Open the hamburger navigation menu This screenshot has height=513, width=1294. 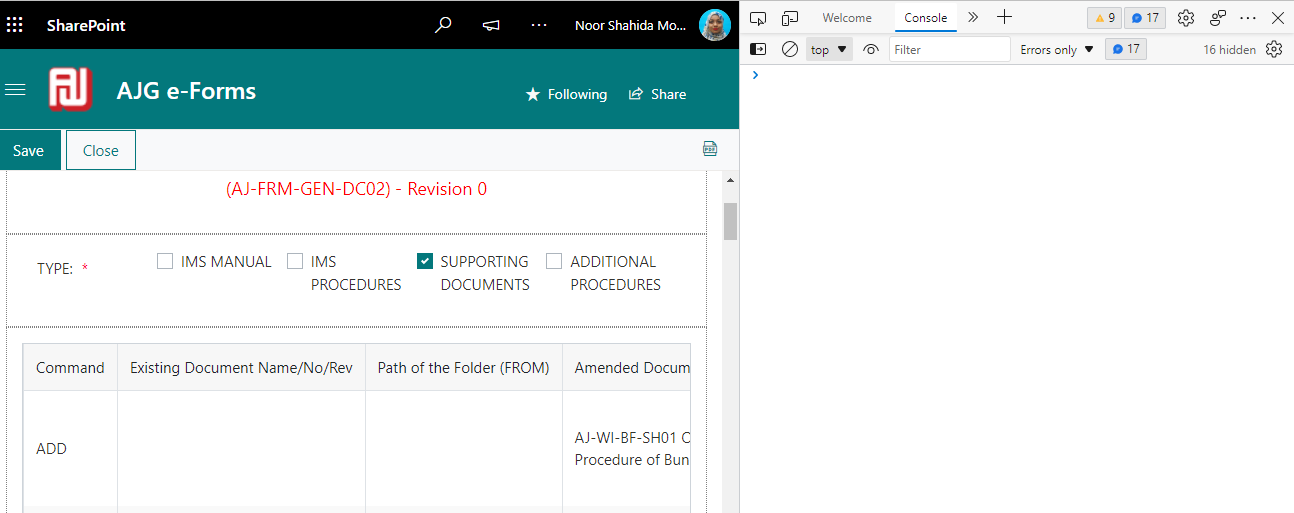[x=15, y=90]
